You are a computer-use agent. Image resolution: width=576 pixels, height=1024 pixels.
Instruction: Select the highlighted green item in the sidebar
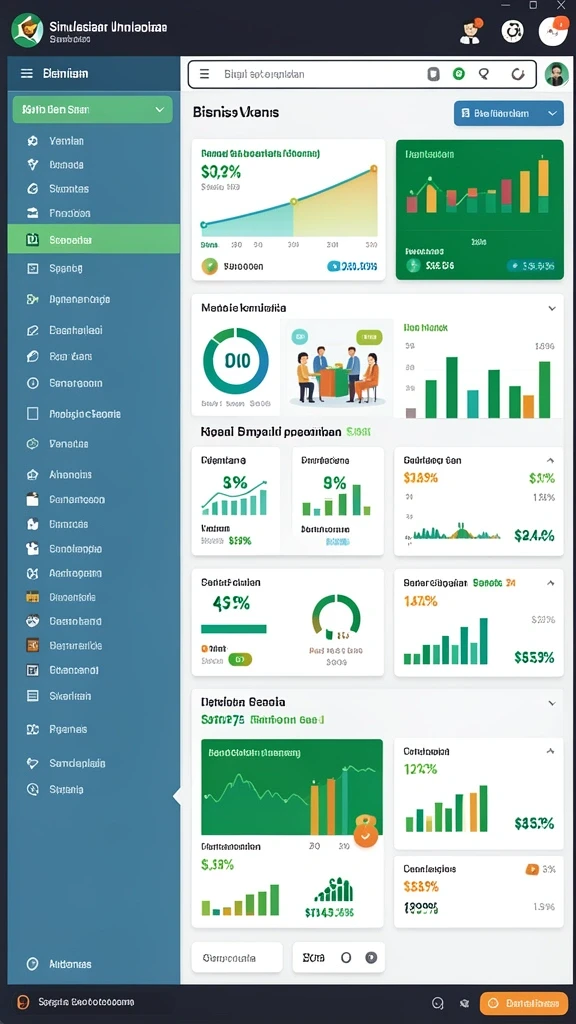93,240
